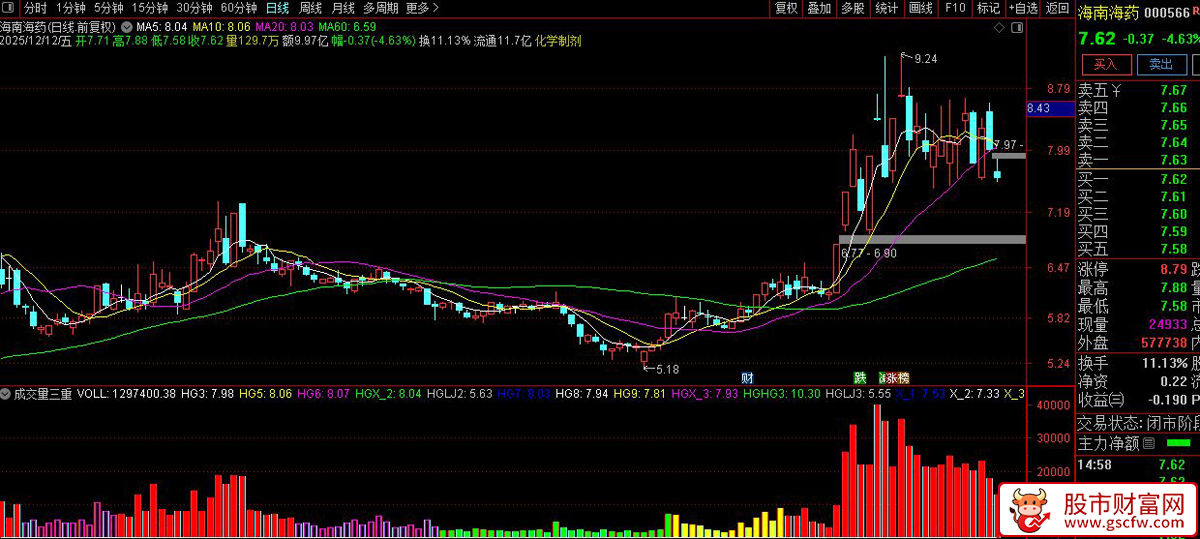
Task: Switch to the 月线 monthly tab
Action: pos(343,7)
